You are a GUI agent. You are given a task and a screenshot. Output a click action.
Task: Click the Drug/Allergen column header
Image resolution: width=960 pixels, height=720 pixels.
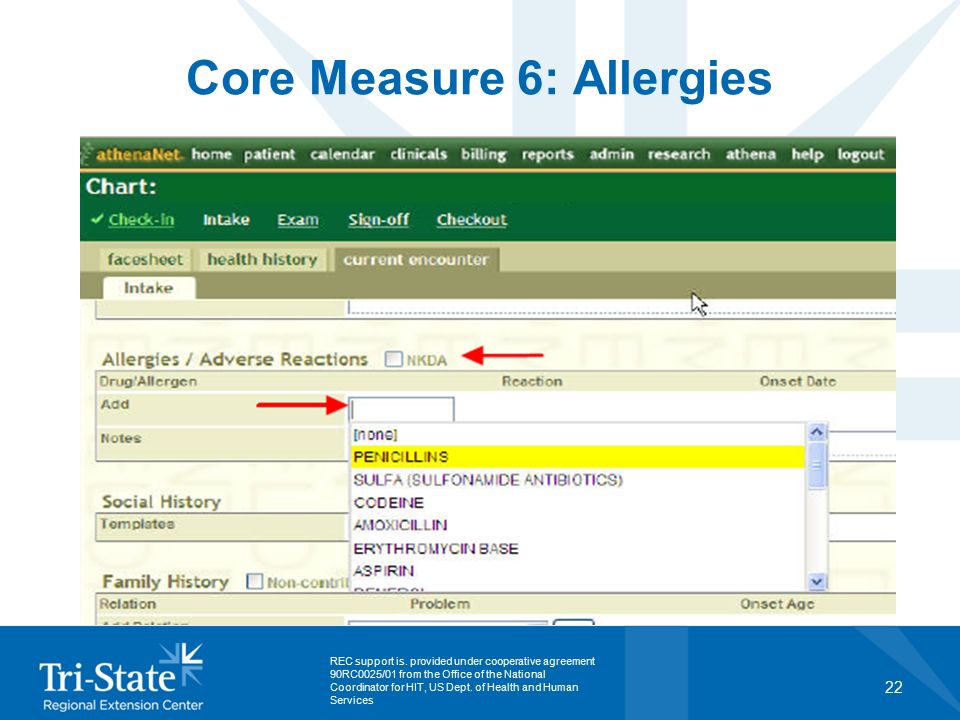pos(148,381)
